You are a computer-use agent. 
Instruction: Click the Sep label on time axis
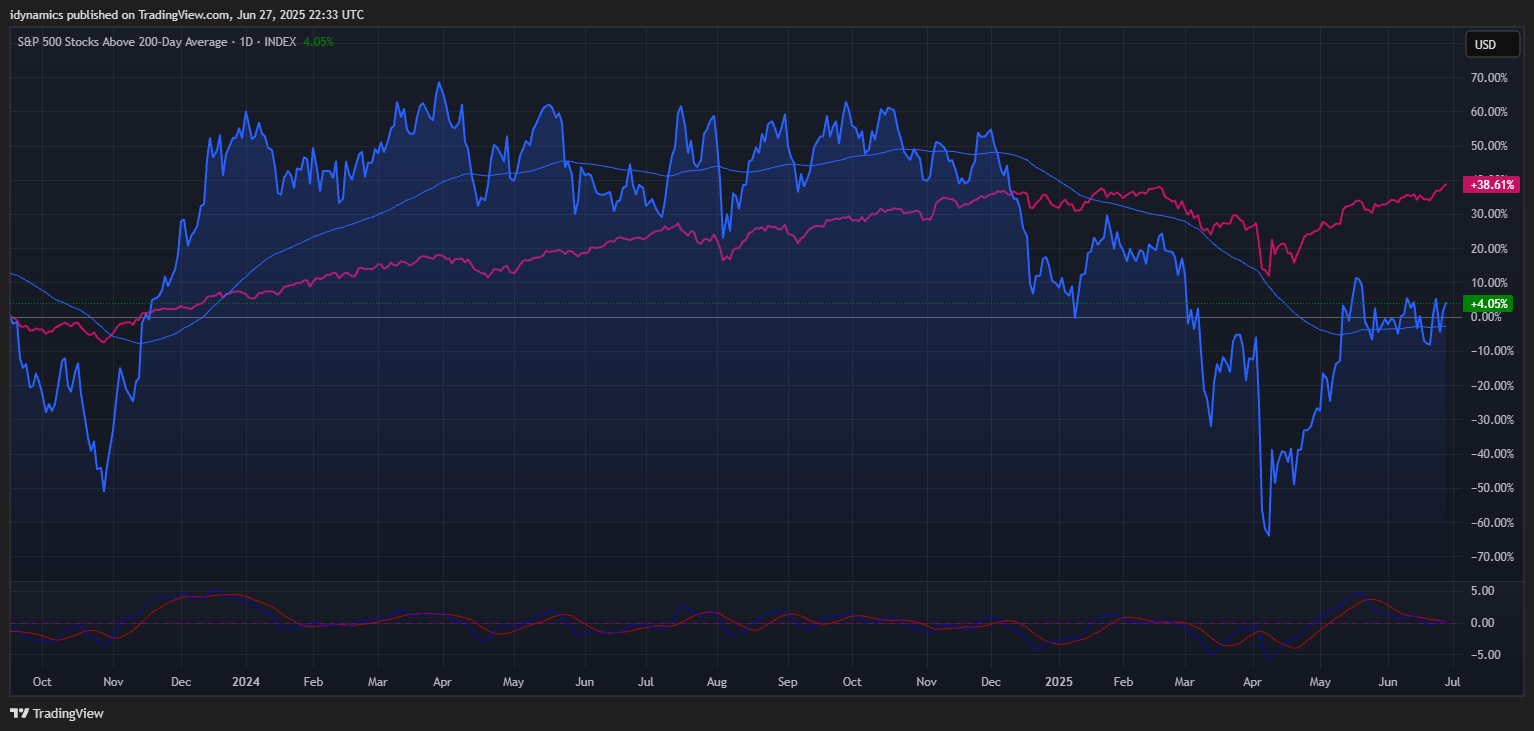point(787,682)
